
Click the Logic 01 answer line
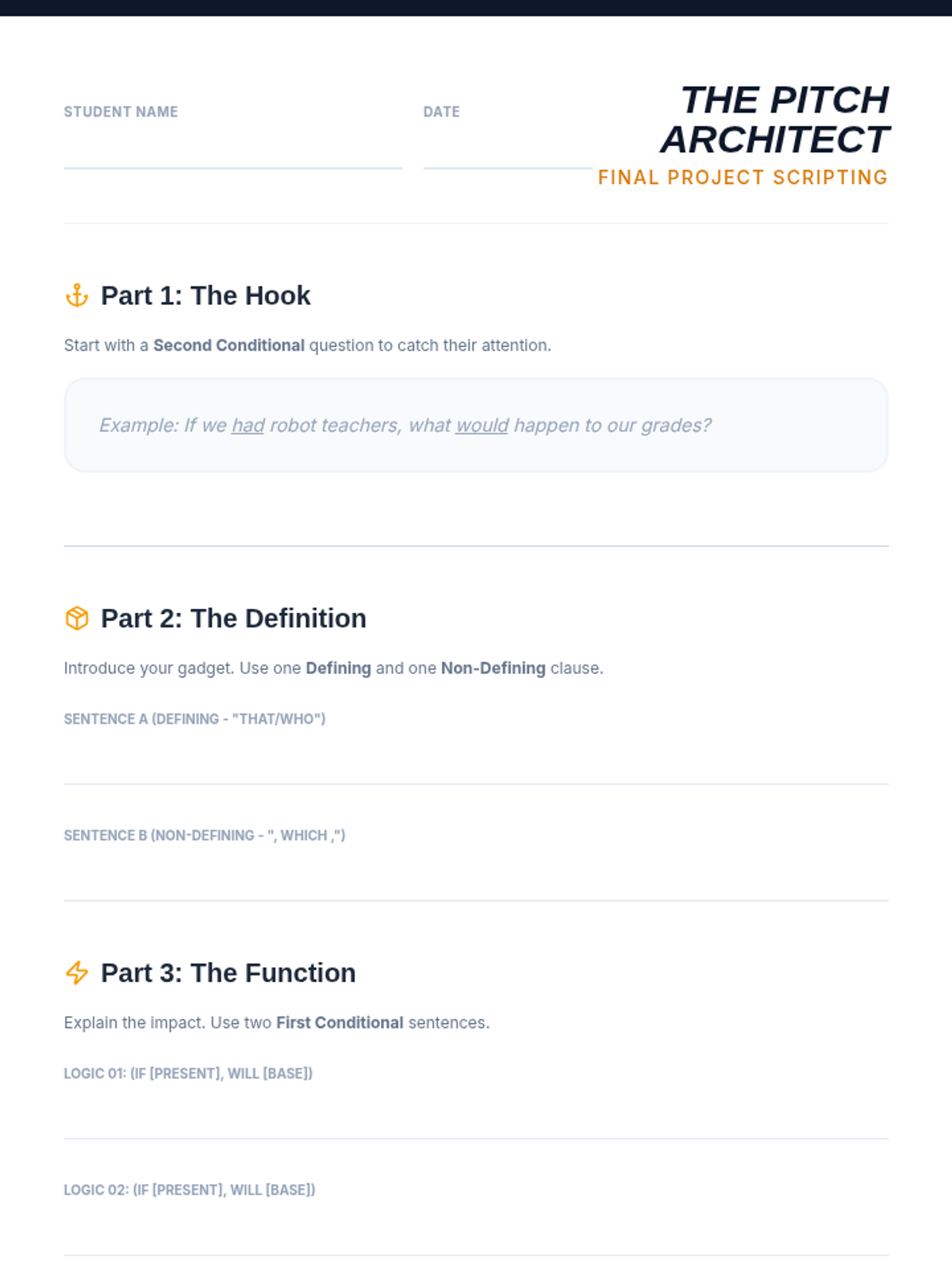476,1117
